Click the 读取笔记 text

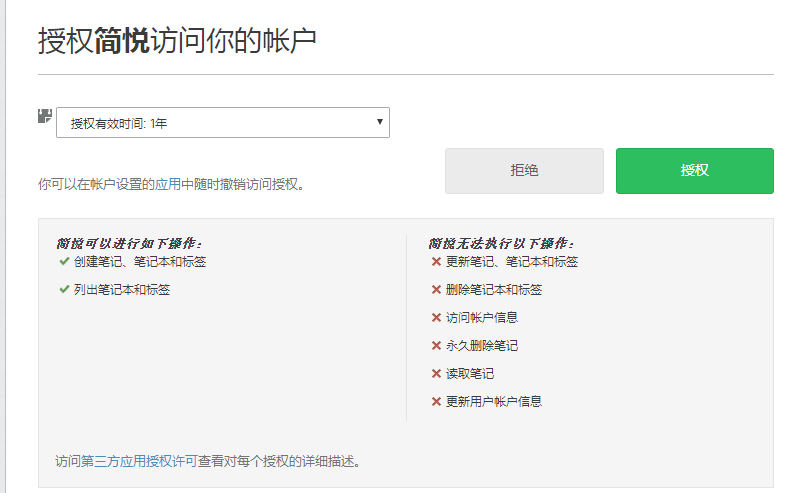point(470,374)
